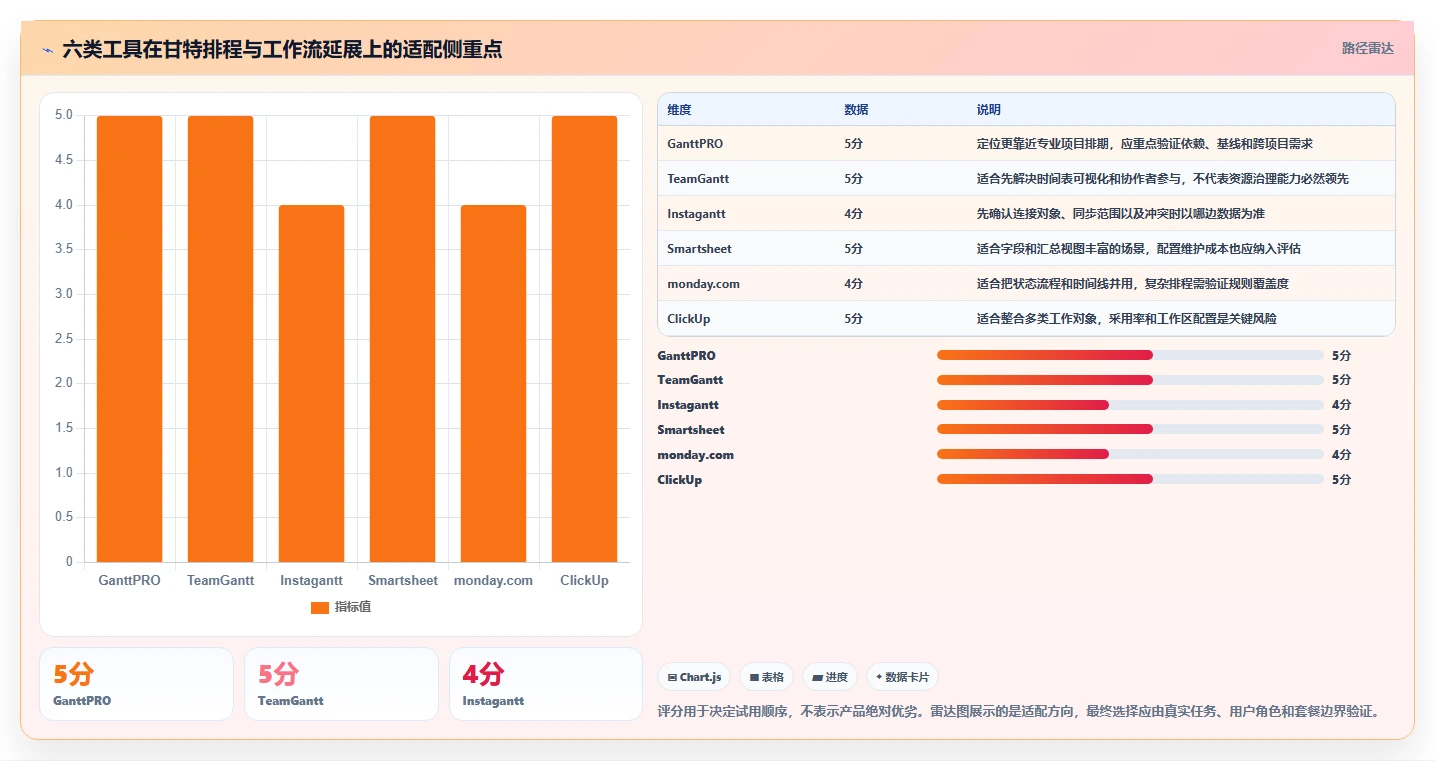
Task: Click the TeamGantt bar in the chart
Action: pos(220,339)
